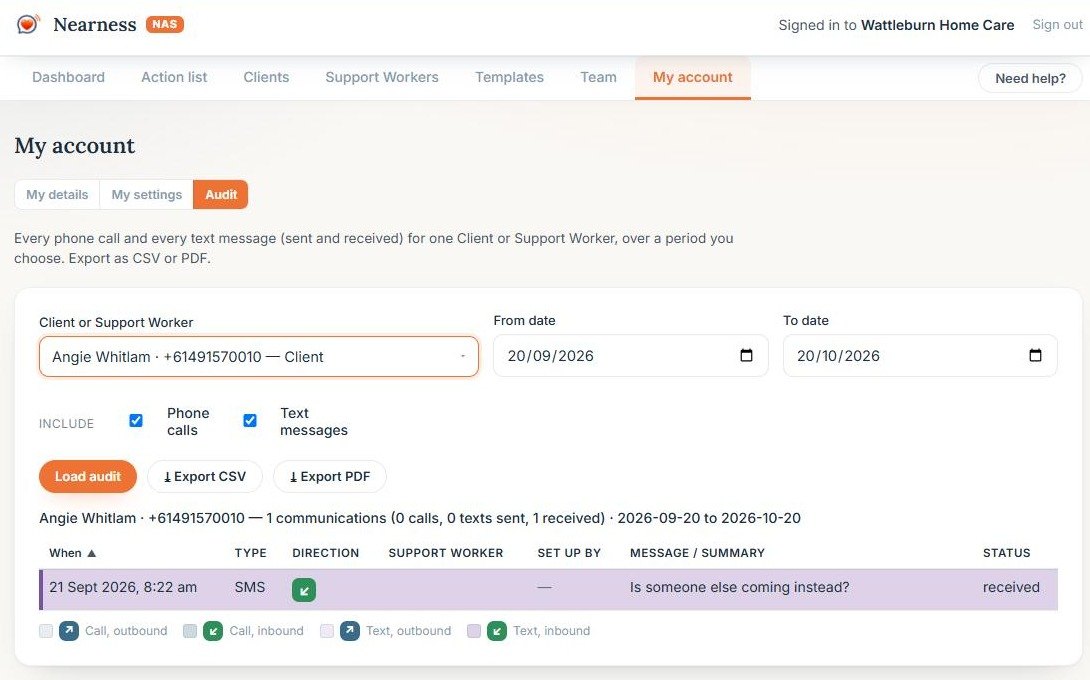Open the From date calendar picker icon

tap(746, 355)
